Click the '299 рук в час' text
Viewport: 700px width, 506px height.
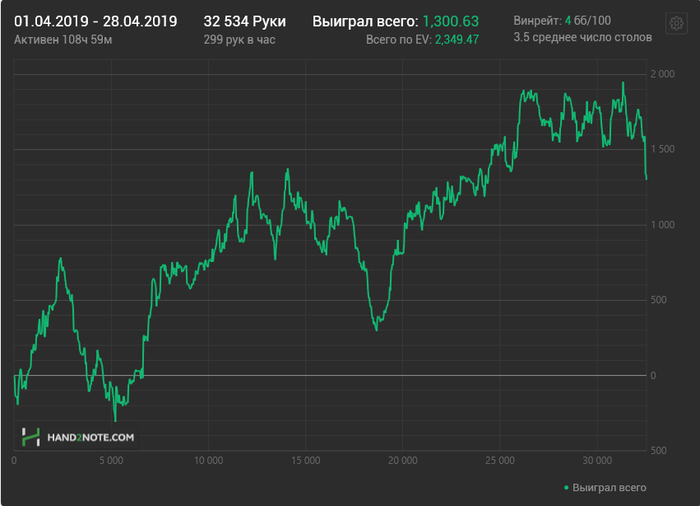(x=239, y=40)
